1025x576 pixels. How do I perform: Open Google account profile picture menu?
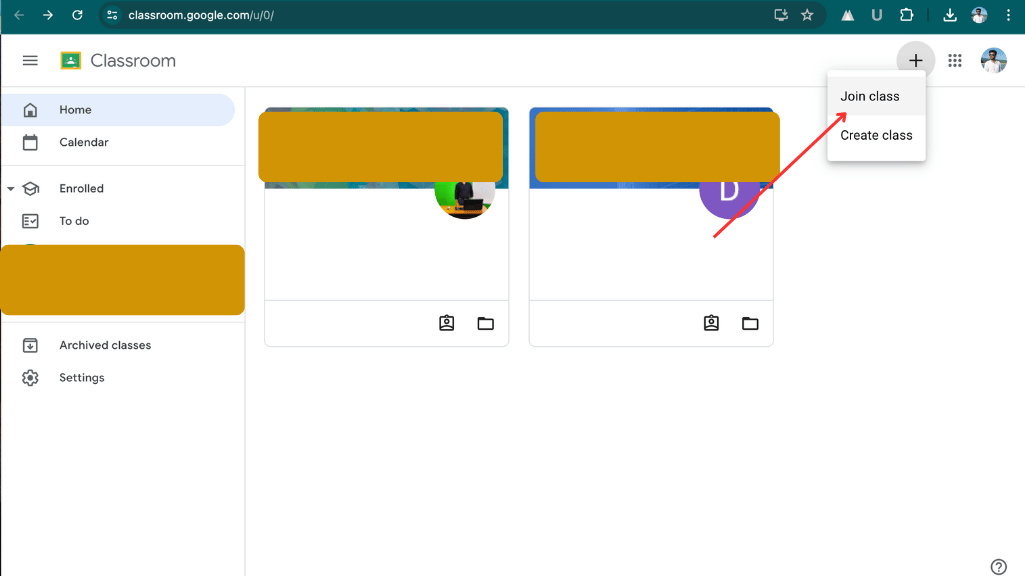(993, 61)
